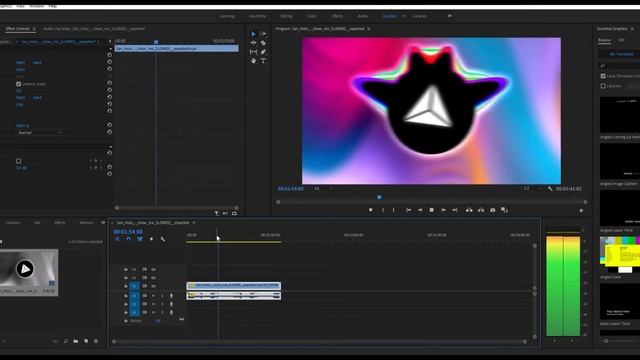
Task: Click timeline playhead timecode 00:01:14:00
Action: (128, 231)
